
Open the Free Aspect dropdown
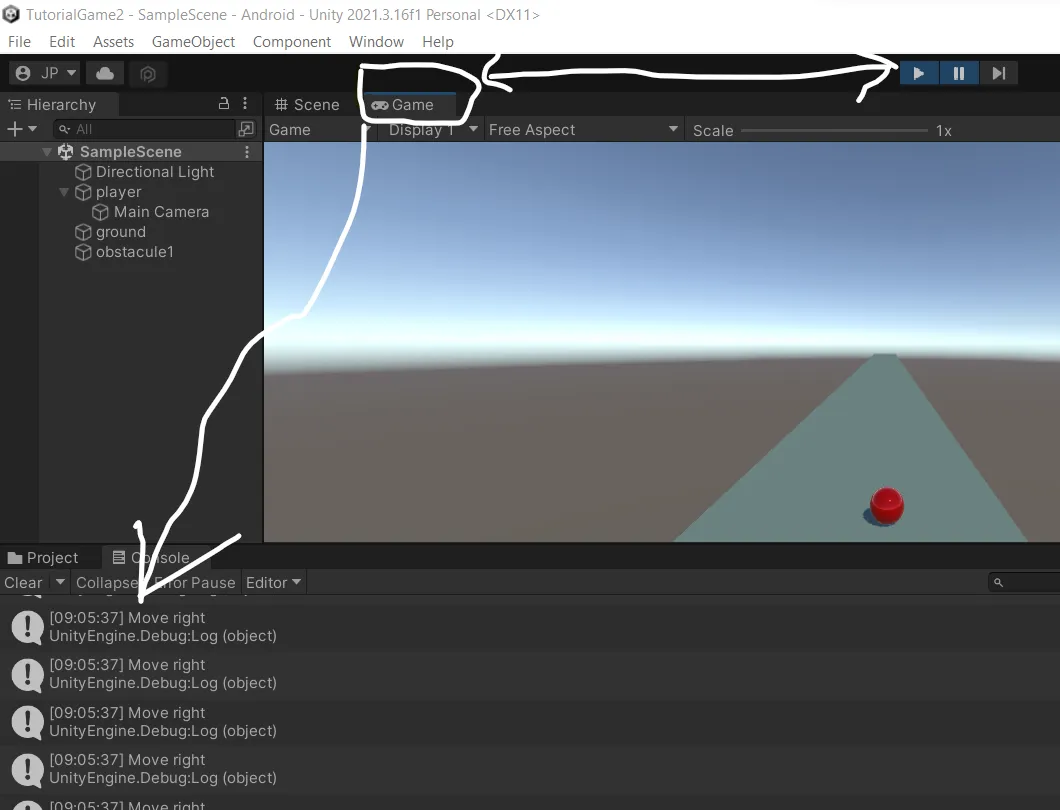coord(583,130)
